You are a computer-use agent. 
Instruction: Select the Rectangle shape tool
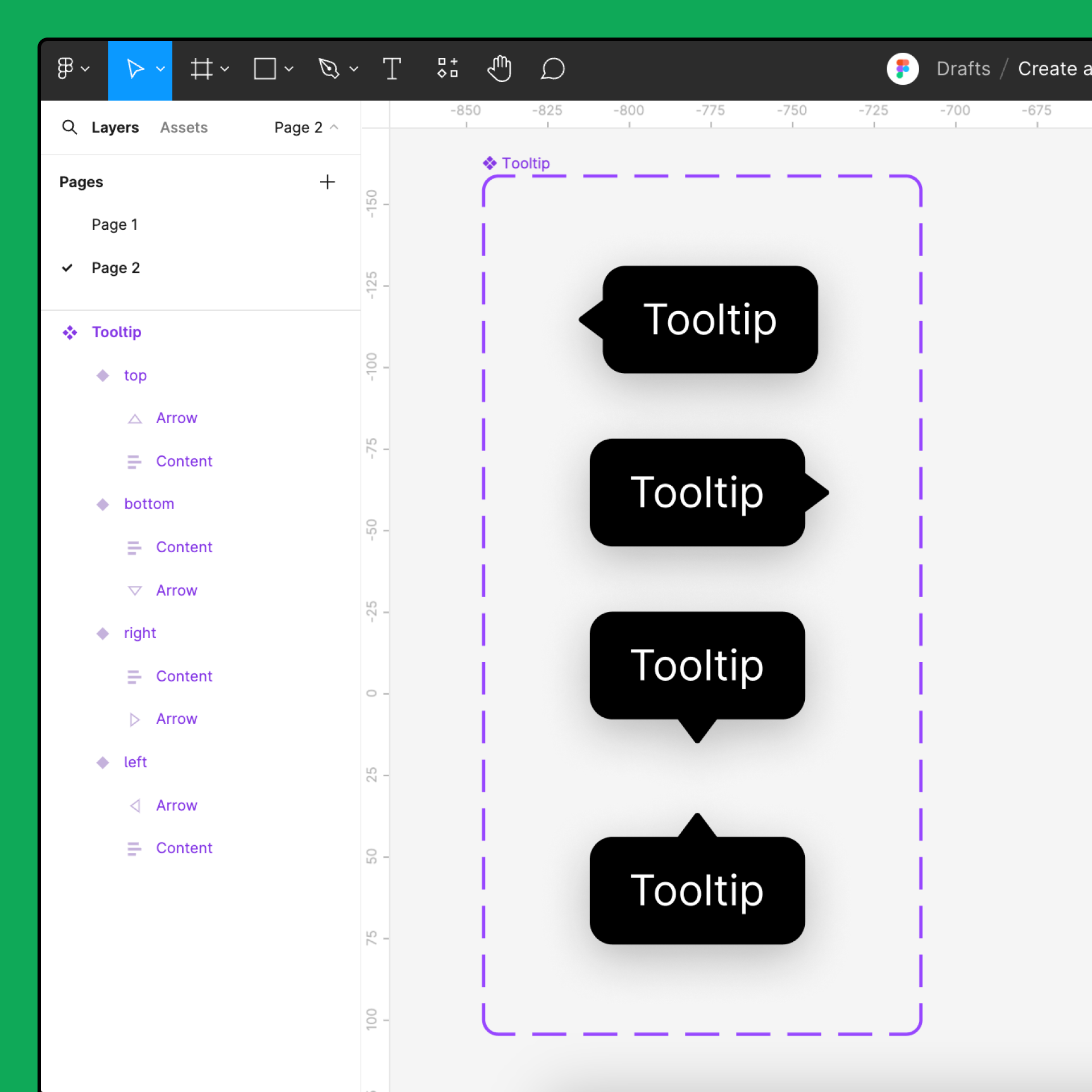tap(264, 69)
